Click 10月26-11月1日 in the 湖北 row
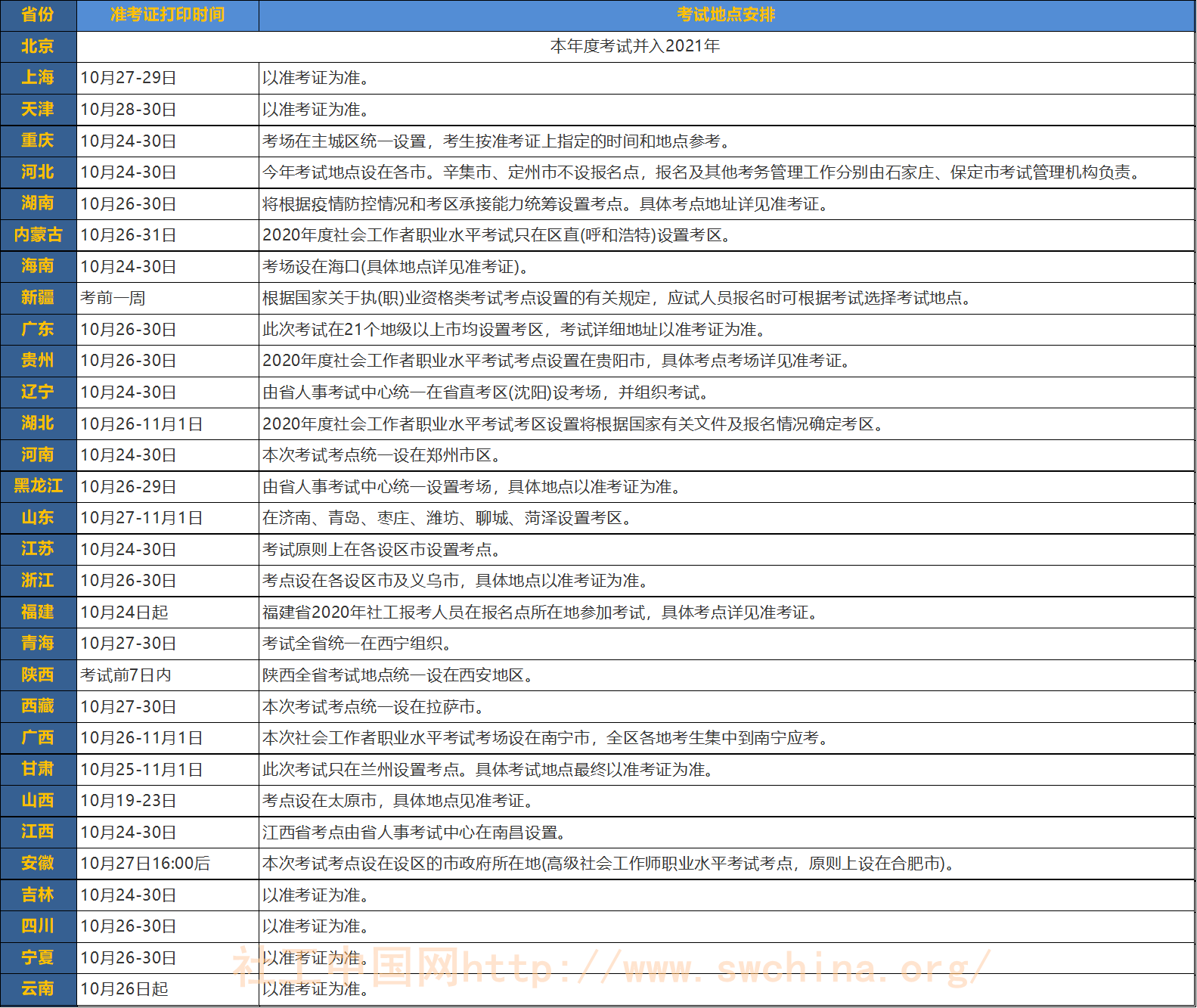 pyautogui.click(x=141, y=423)
